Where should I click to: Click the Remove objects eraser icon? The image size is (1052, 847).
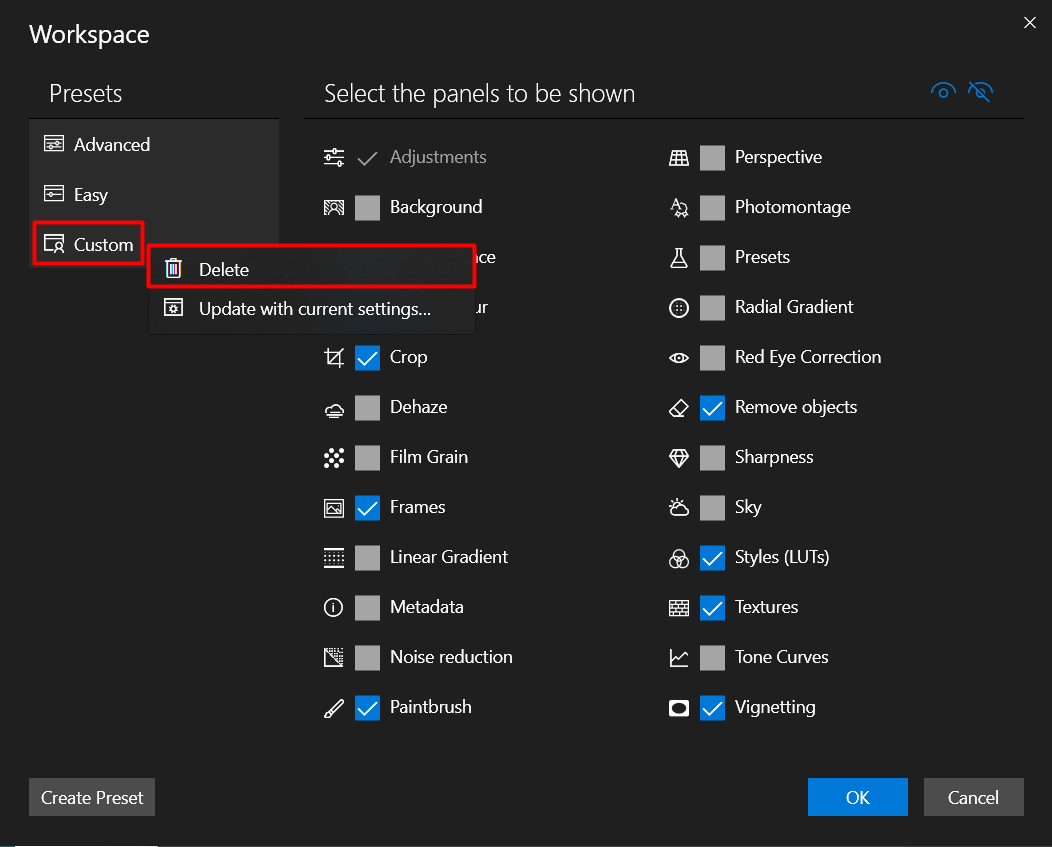(679, 408)
